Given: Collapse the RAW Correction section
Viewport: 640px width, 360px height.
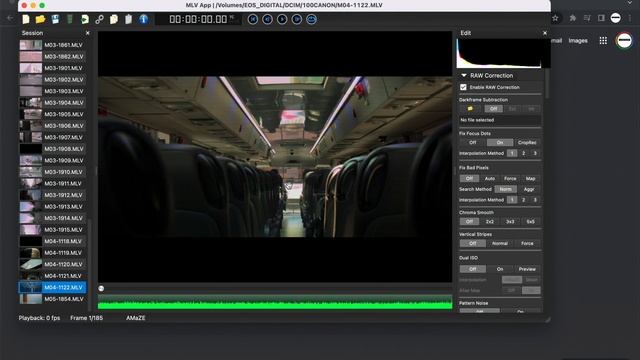Looking at the screenshot, I should click(464, 76).
